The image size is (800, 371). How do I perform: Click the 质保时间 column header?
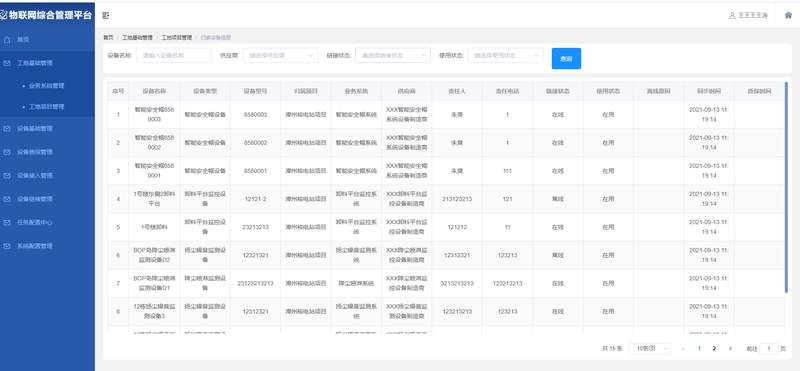coord(759,91)
